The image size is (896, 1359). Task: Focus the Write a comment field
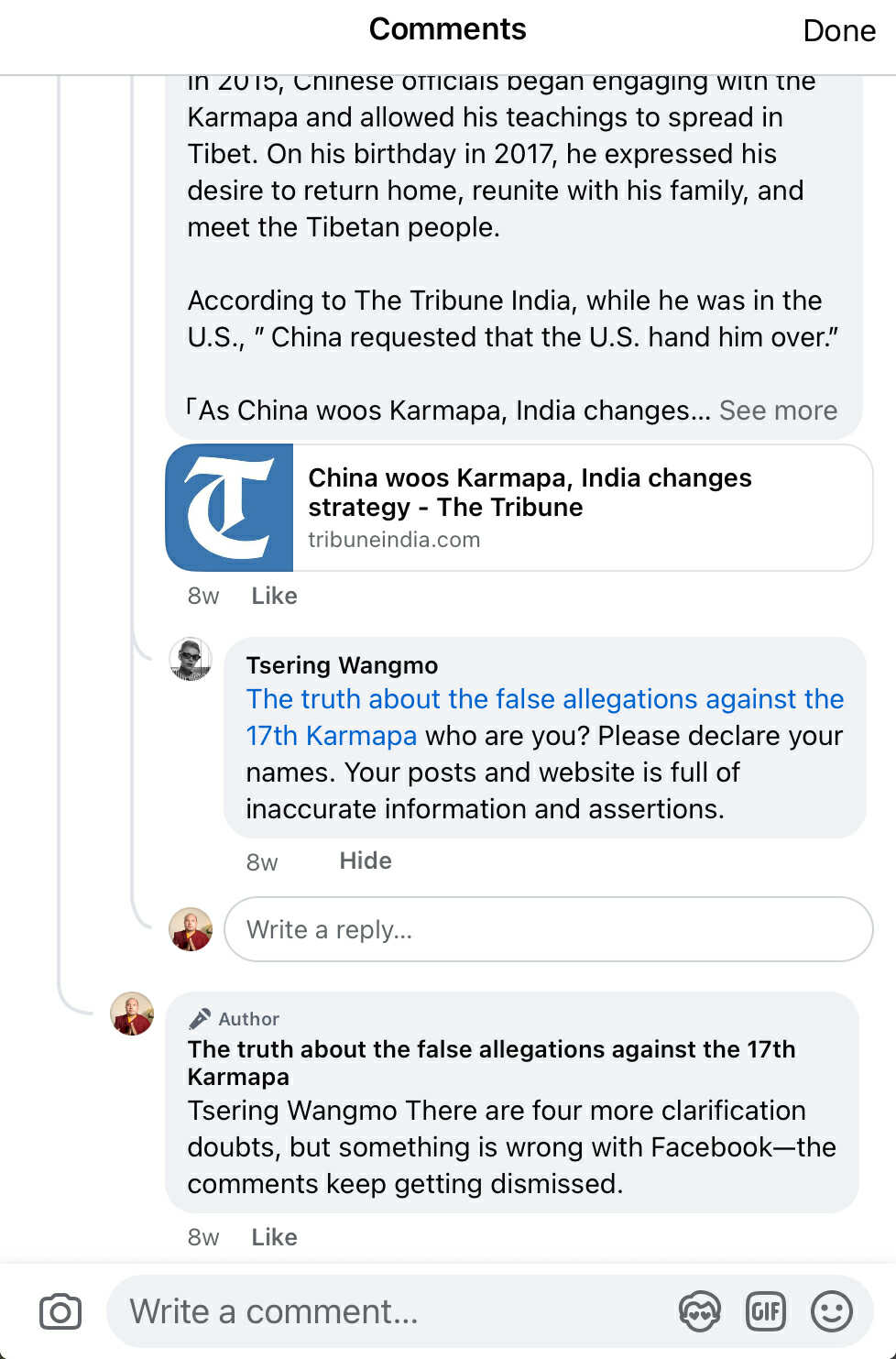tap(394, 1311)
